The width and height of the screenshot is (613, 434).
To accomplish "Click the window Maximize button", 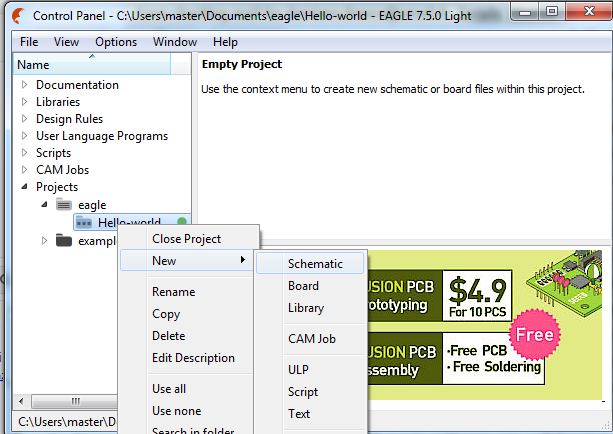I will tap(552, 11).
